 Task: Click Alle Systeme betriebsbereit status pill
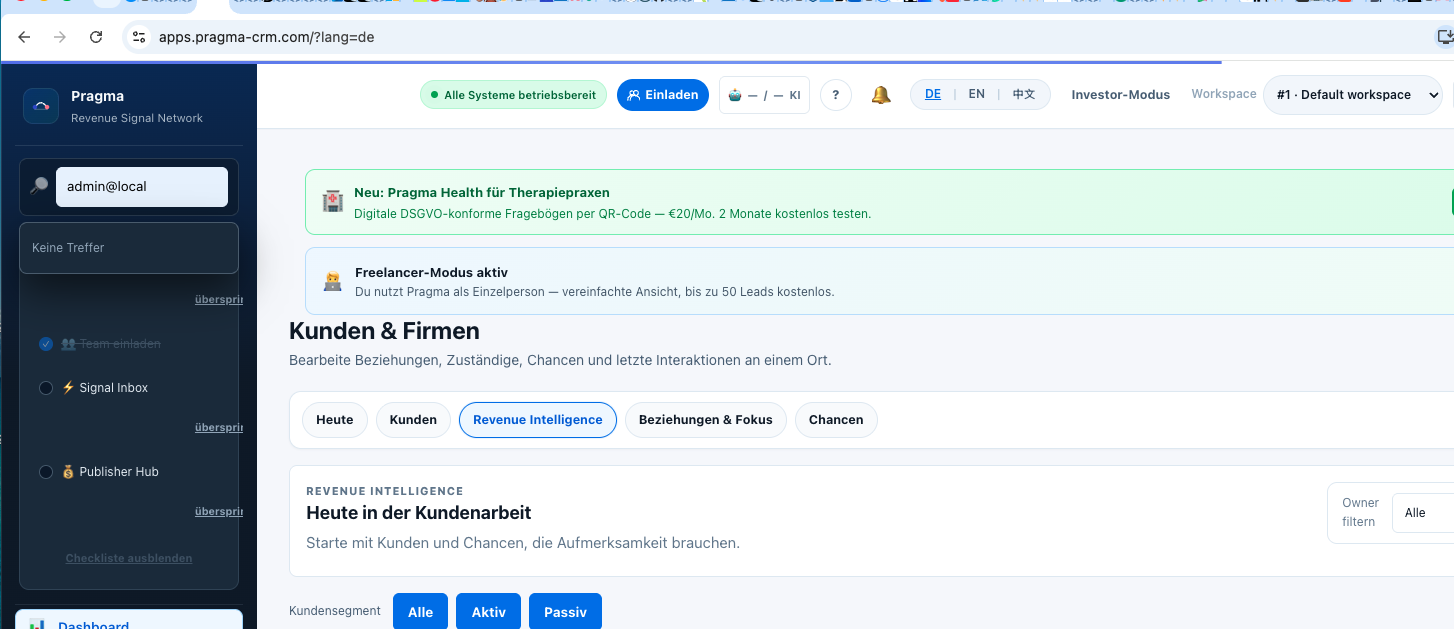[x=513, y=95]
